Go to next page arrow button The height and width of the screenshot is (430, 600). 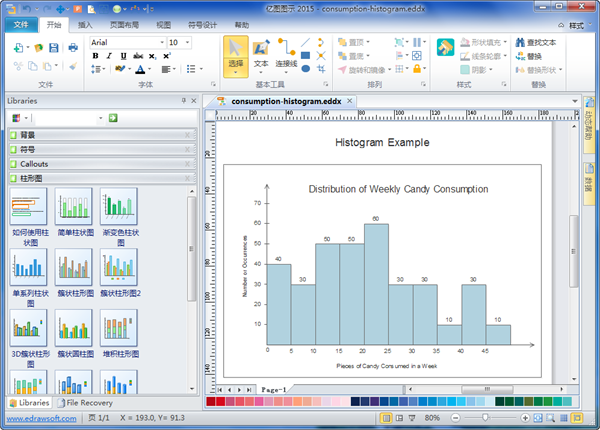pyautogui.click(x=240, y=389)
